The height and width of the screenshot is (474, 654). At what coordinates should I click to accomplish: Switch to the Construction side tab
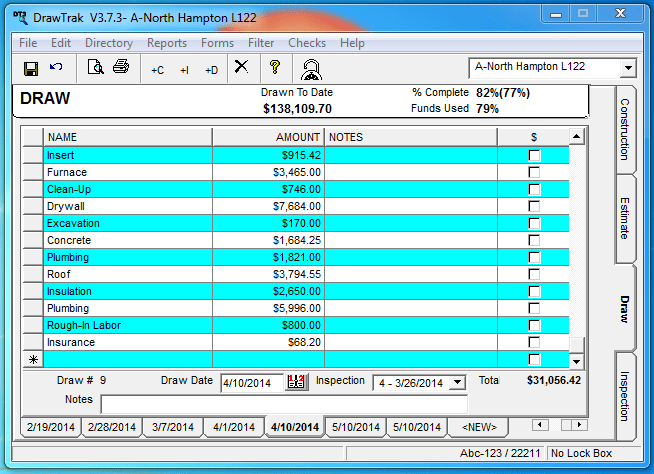(x=624, y=129)
